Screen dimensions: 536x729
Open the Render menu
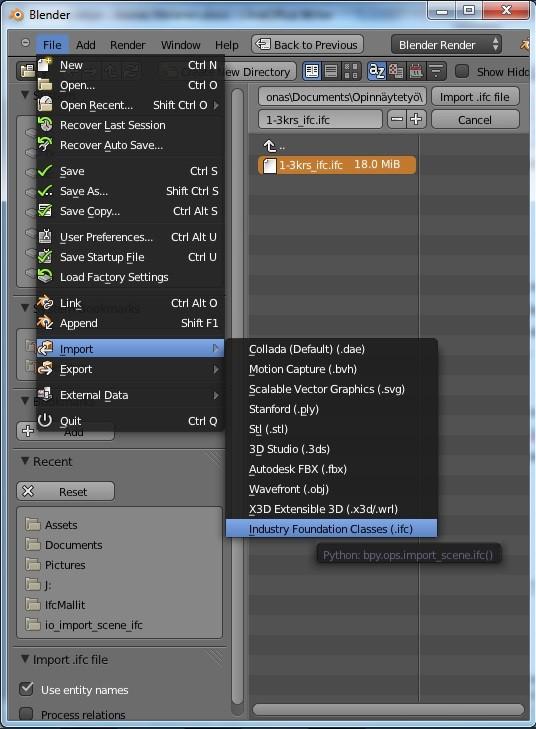(x=127, y=45)
